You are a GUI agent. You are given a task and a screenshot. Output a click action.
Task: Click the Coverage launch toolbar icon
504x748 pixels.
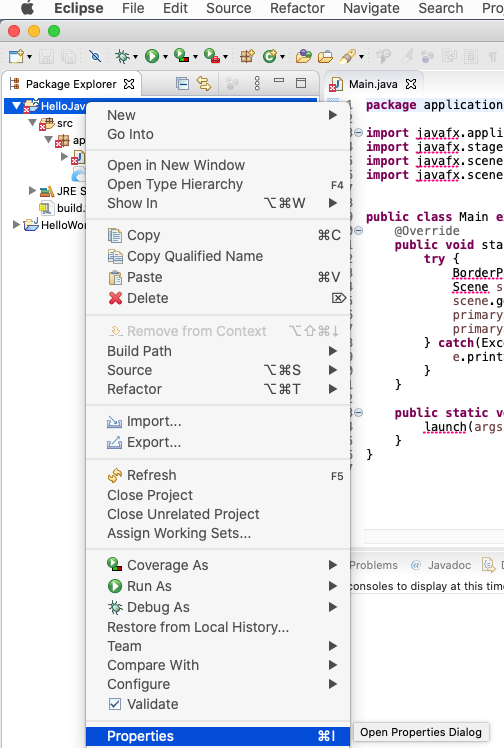pyautogui.click(x=181, y=56)
